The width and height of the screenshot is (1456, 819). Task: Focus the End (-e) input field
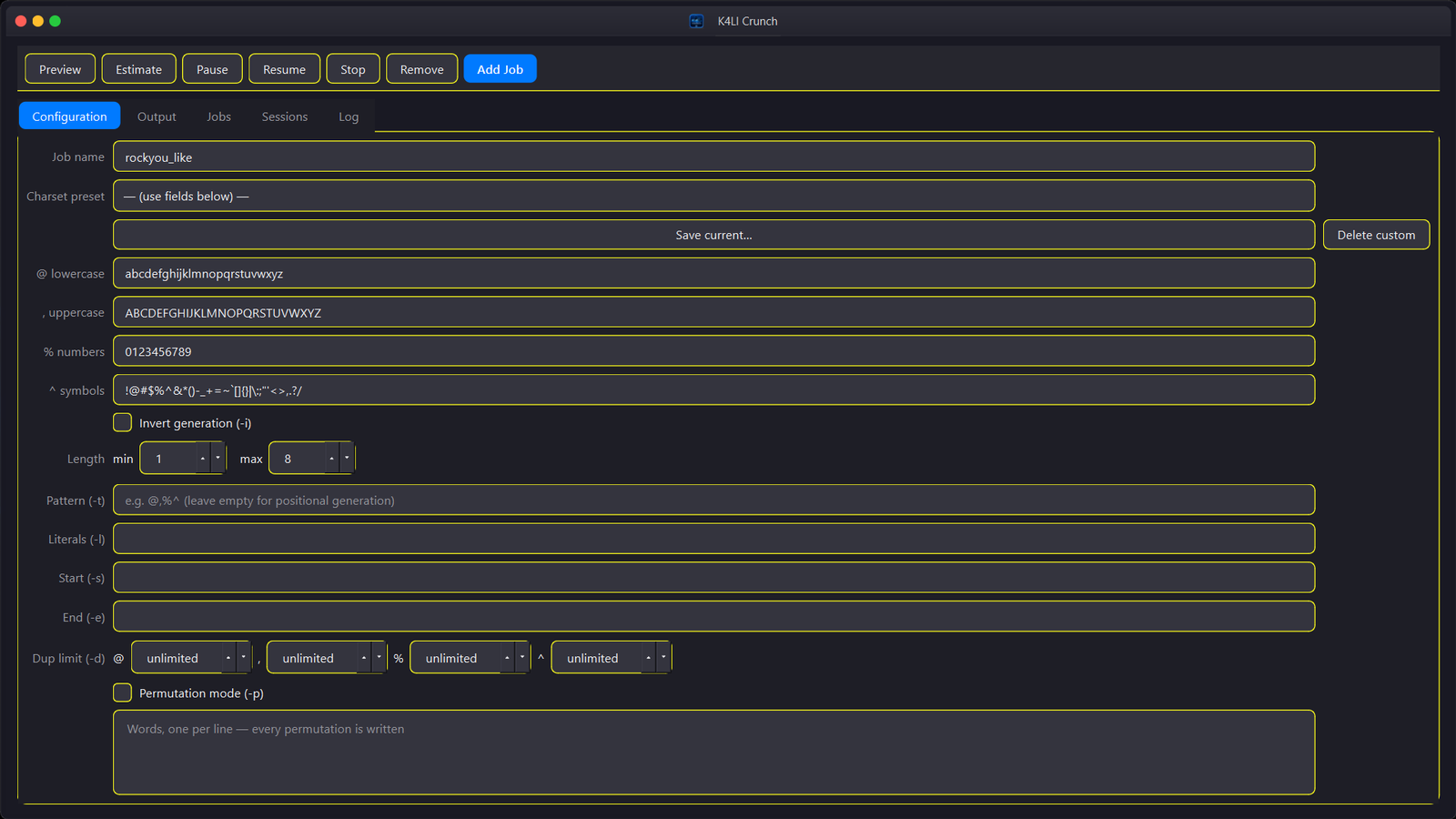pos(713,616)
